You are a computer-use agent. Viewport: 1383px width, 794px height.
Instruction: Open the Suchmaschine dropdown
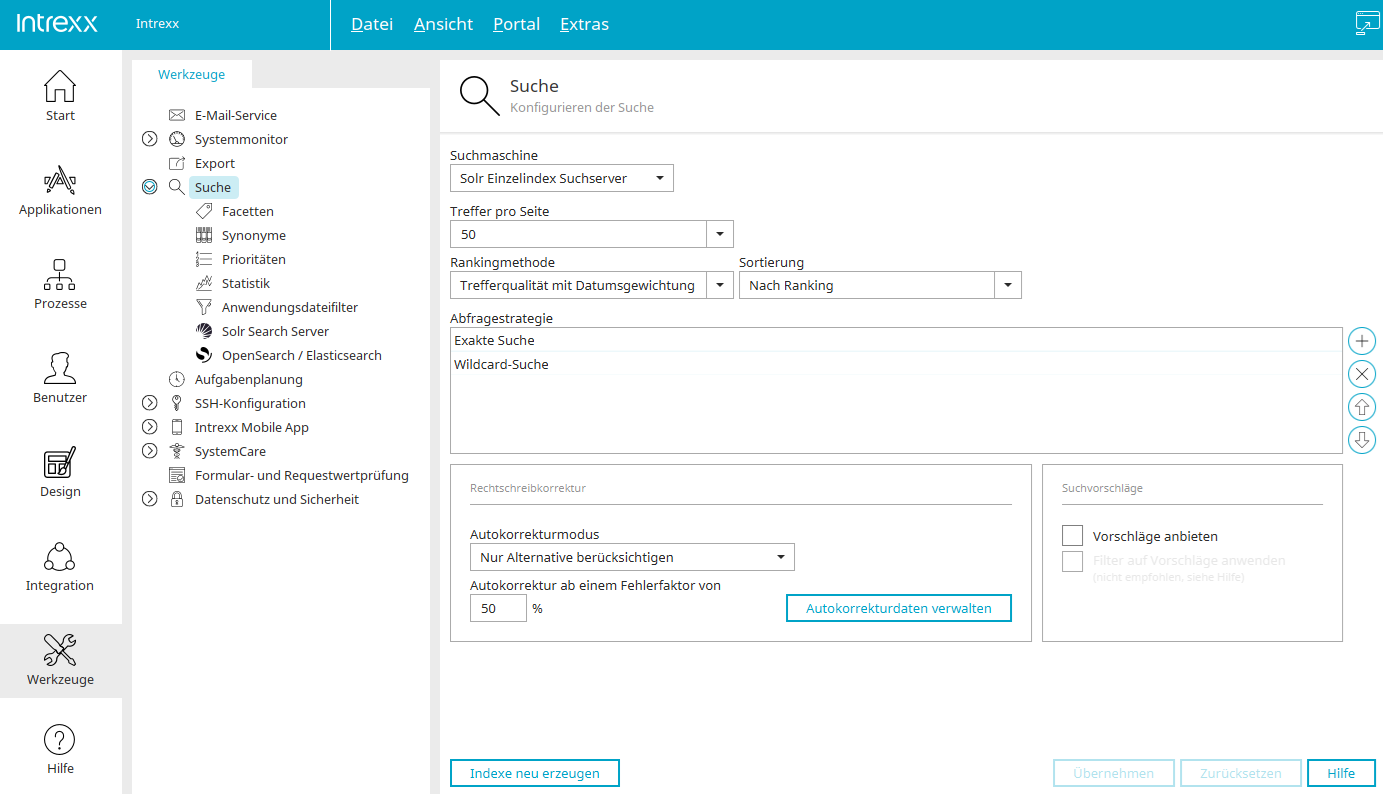click(x=561, y=179)
